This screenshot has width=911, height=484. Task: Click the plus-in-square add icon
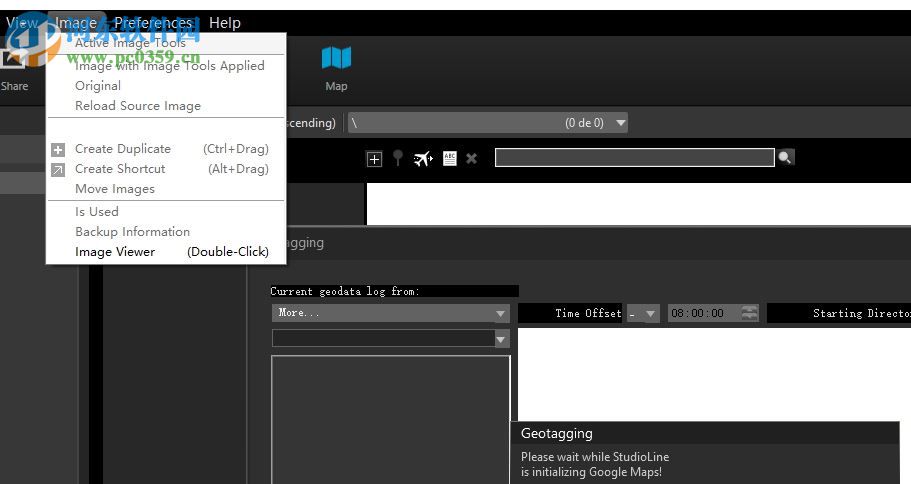pyautogui.click(x=375, y=159)
